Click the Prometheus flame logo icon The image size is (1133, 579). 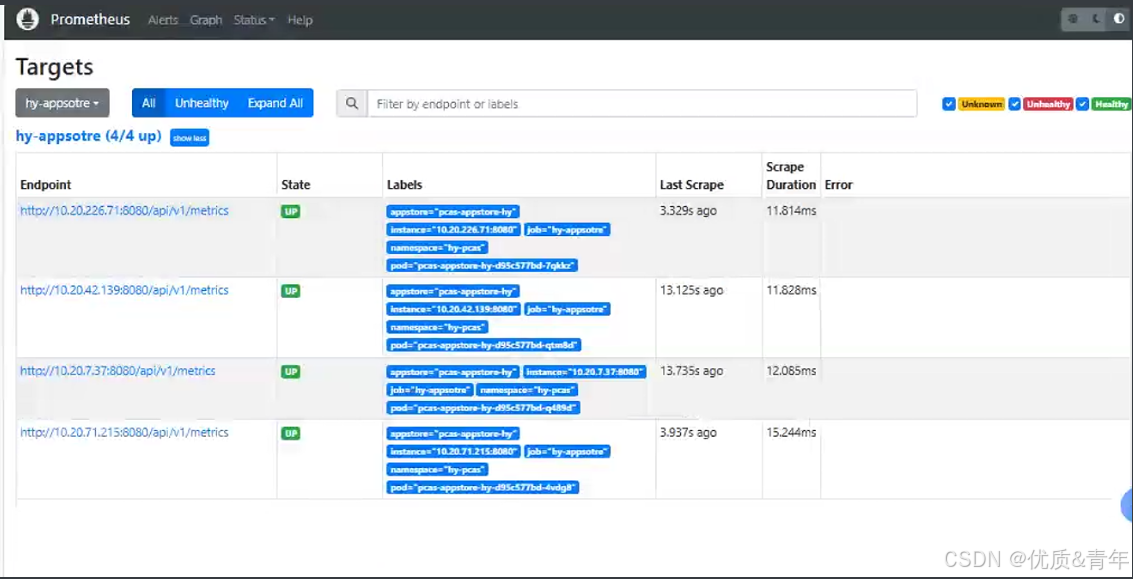(x=27, y=20)
